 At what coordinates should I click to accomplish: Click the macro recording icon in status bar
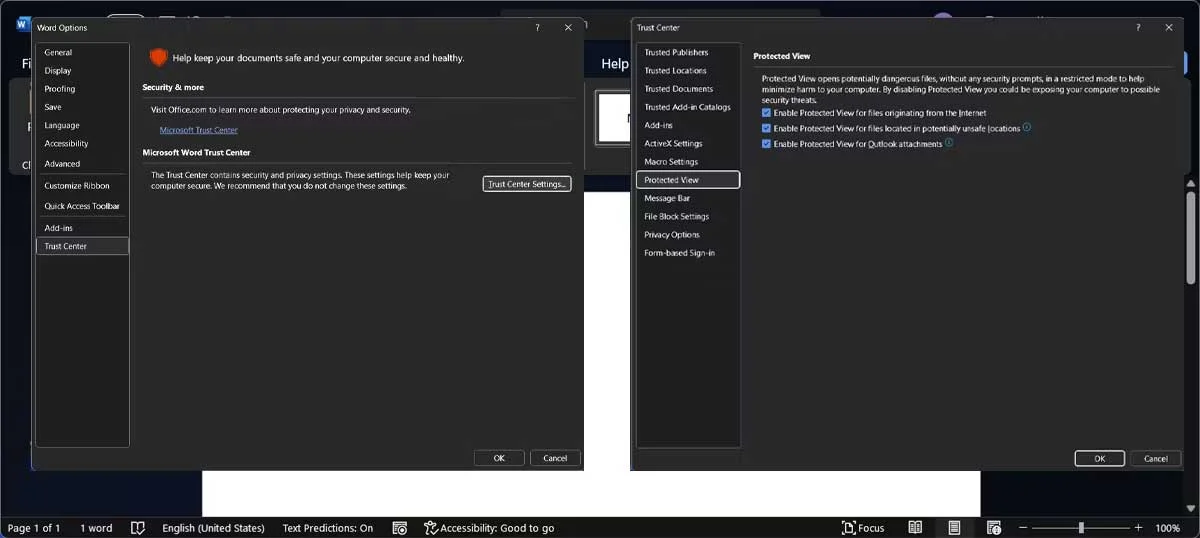399,528
